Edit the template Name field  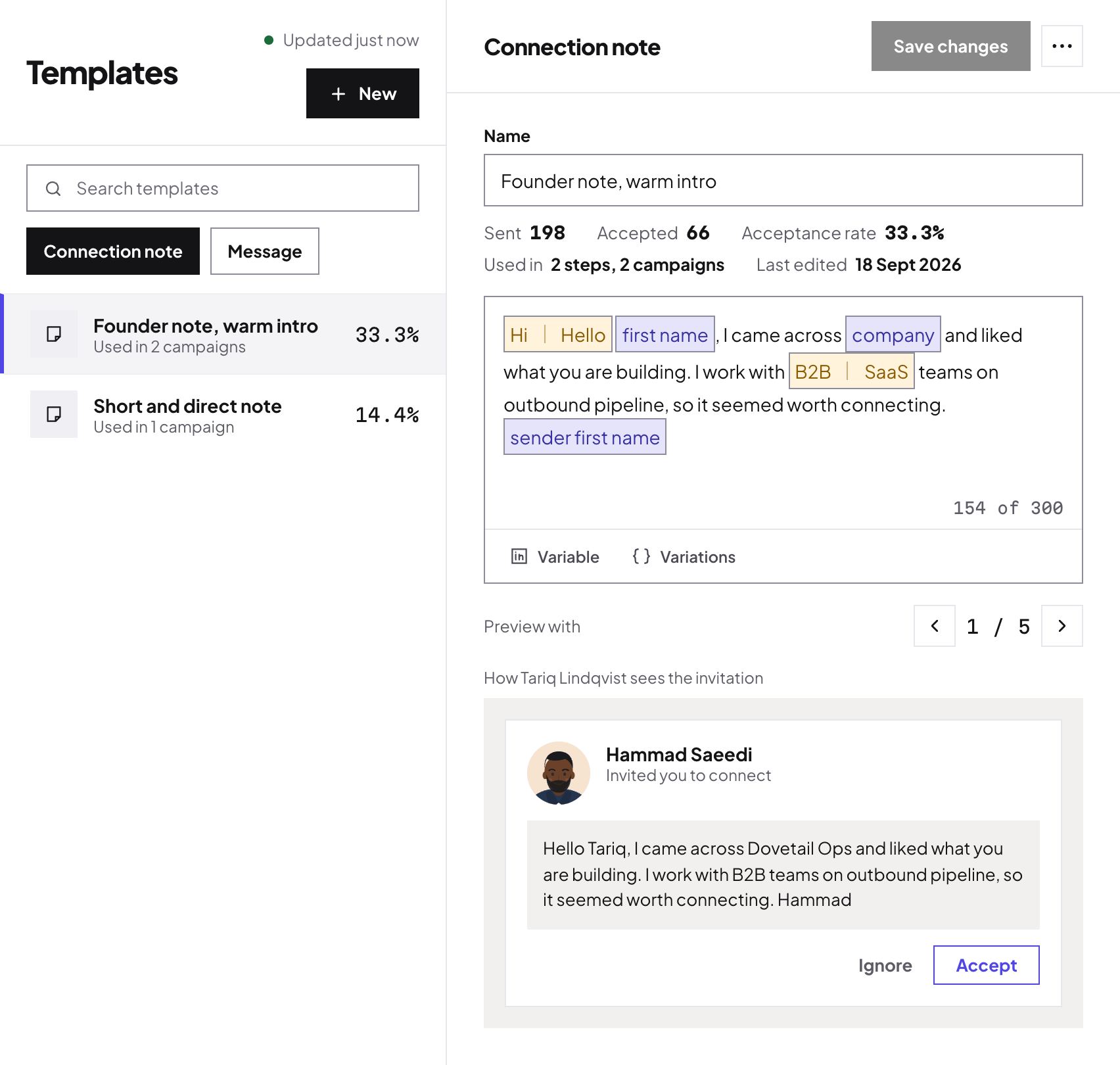click(783, 180)
